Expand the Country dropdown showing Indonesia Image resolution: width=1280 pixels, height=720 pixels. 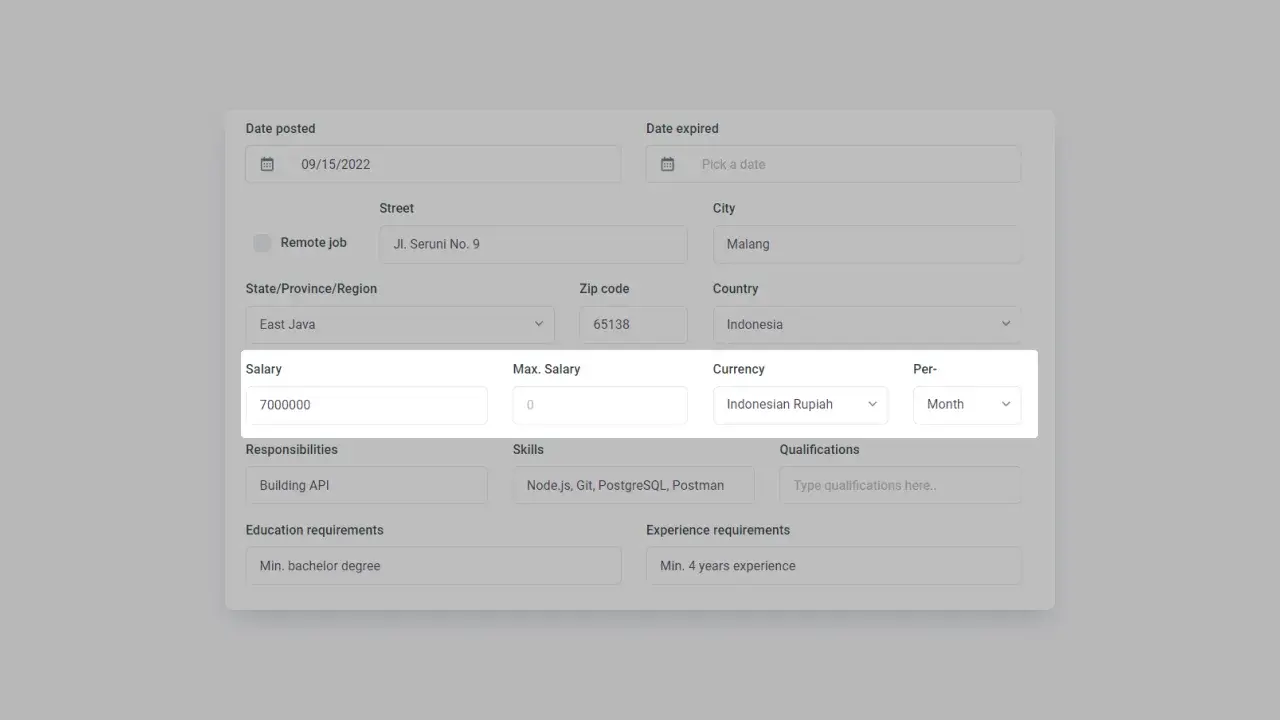(867, 324)
